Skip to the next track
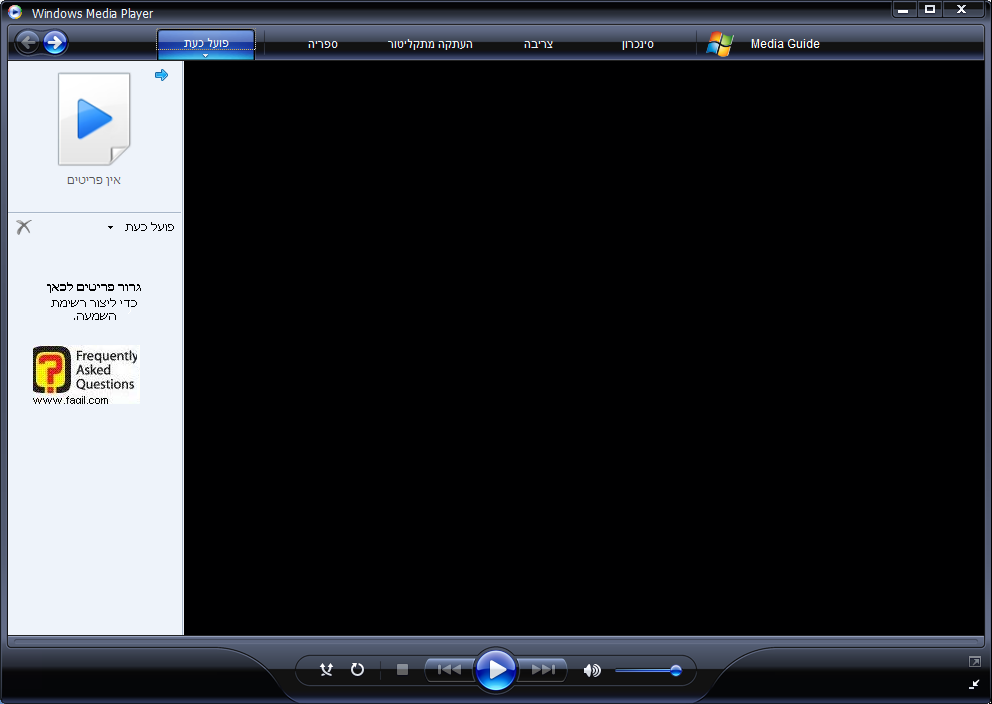This screenshot has height=704, width=992. pyautogui.click(x=543, y=670)
